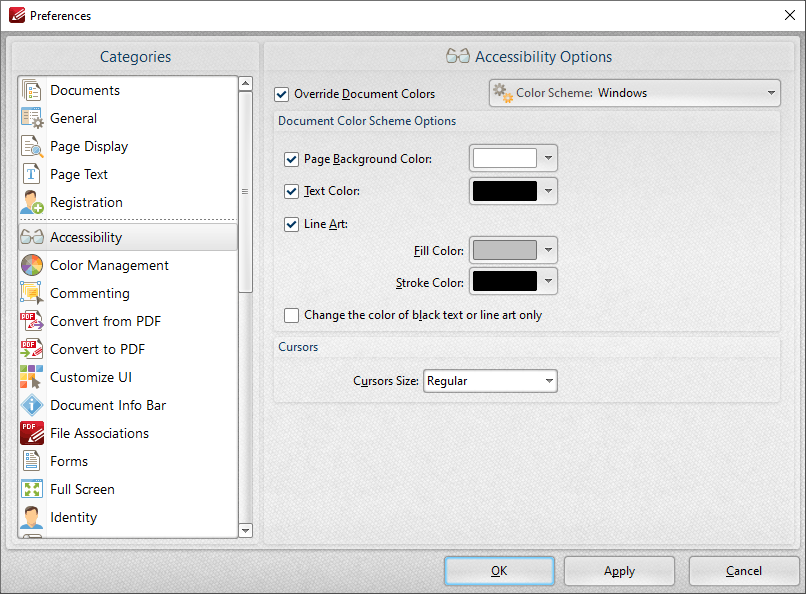Viewport: 806px width, 594px height.
Task: Click the Color Management wheel icon
Action: point(32,265)
